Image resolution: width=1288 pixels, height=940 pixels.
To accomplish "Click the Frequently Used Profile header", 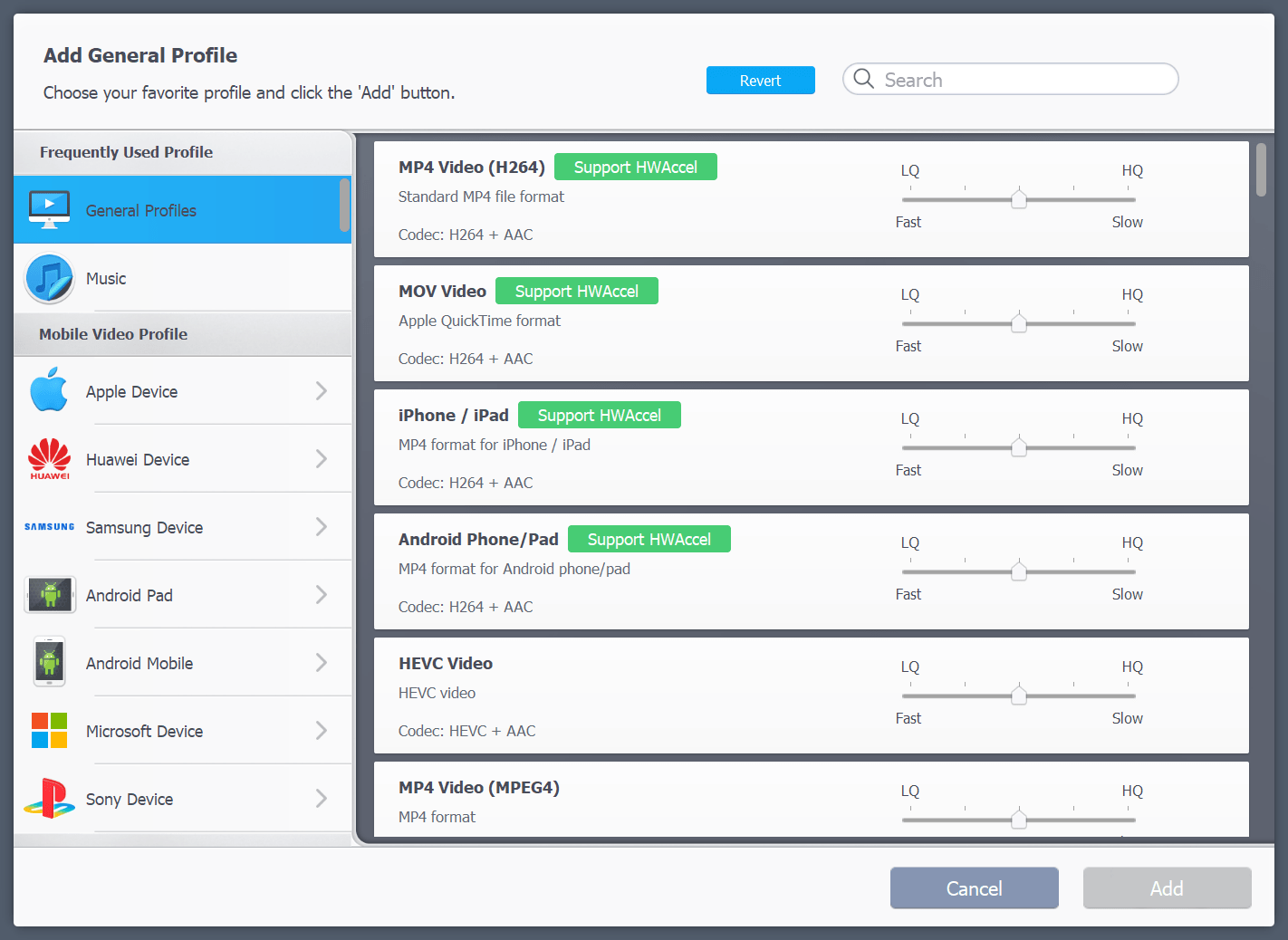I will click(x=126, y=152).
